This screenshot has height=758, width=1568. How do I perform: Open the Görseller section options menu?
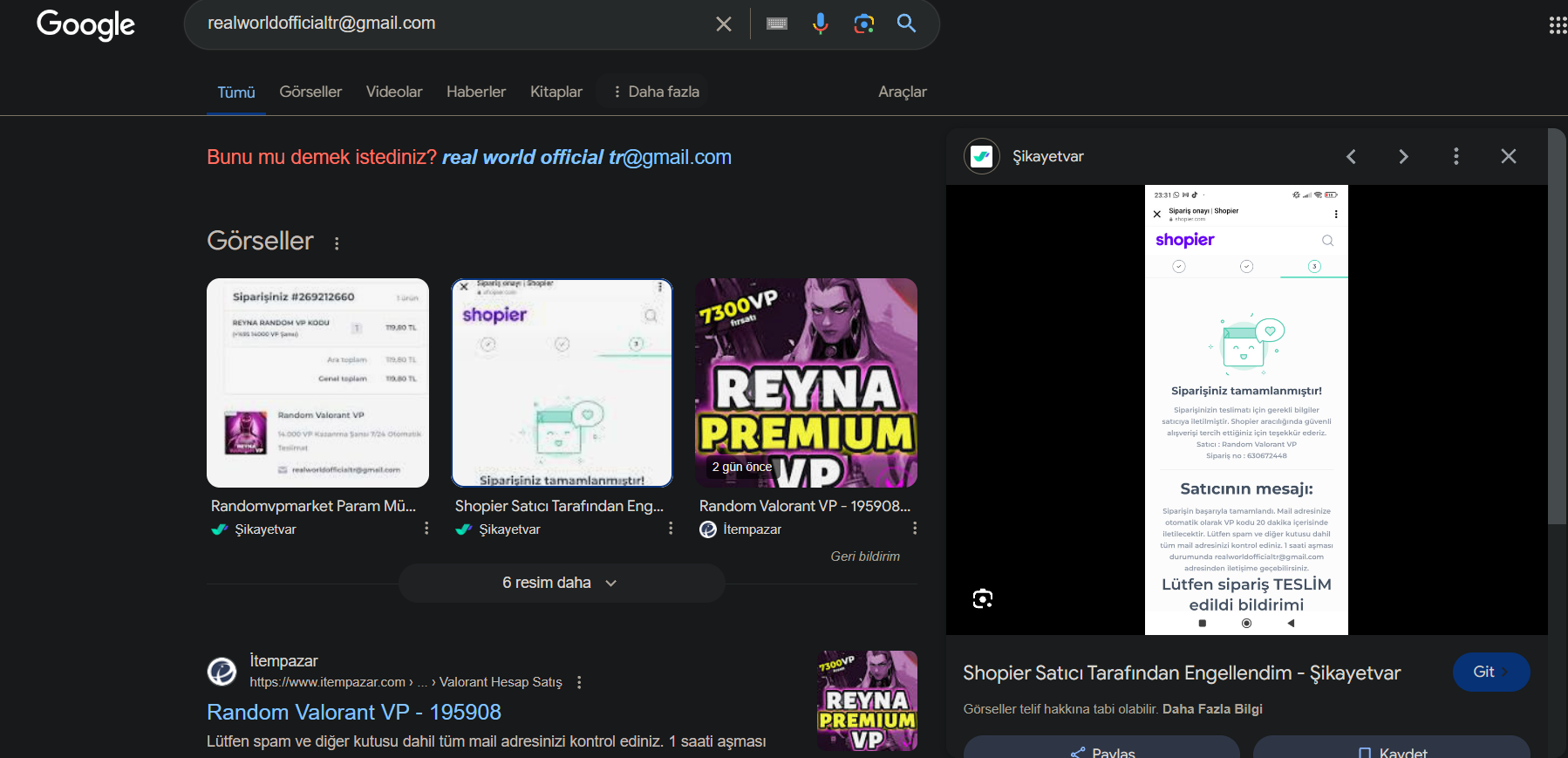pyautogui.click(x=337, y=243)
